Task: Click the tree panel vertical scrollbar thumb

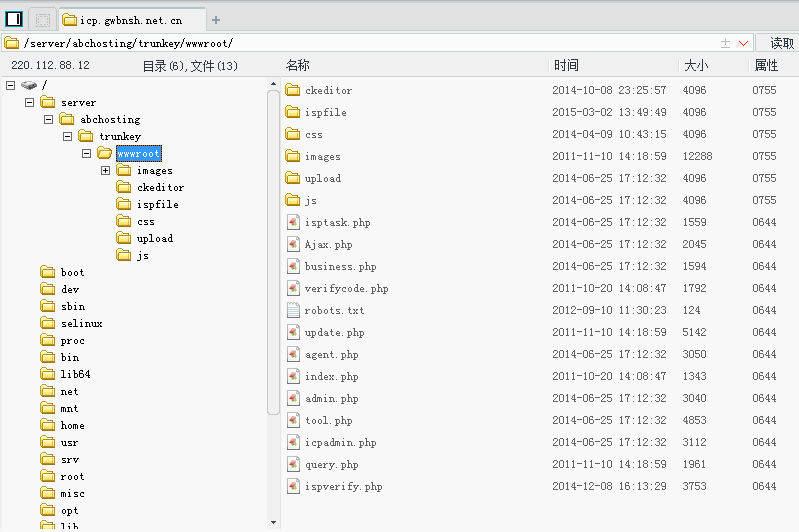Action: [x=274, y=252]
